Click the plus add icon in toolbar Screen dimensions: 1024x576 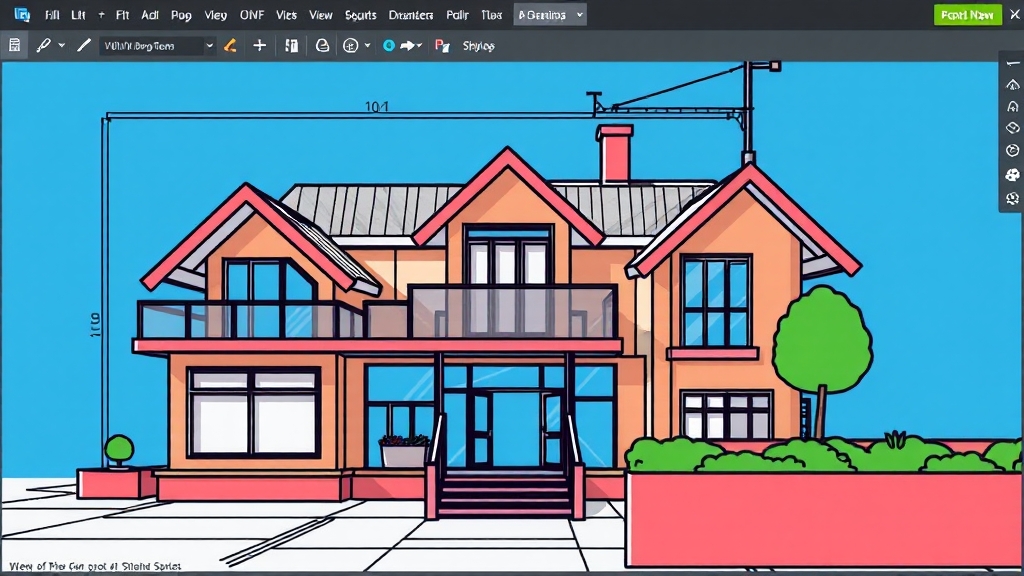259,46
